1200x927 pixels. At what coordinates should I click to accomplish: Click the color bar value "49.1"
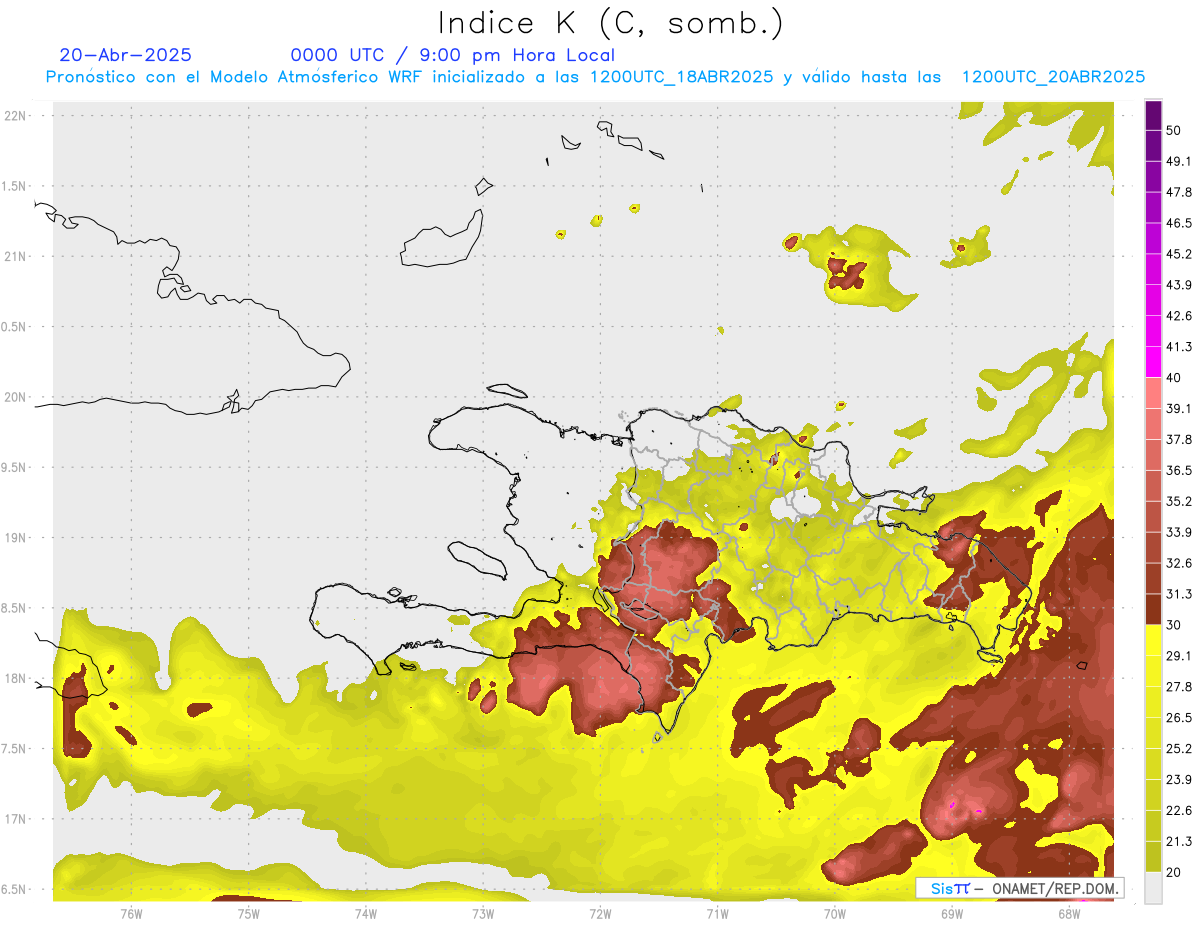(1179, 161)
